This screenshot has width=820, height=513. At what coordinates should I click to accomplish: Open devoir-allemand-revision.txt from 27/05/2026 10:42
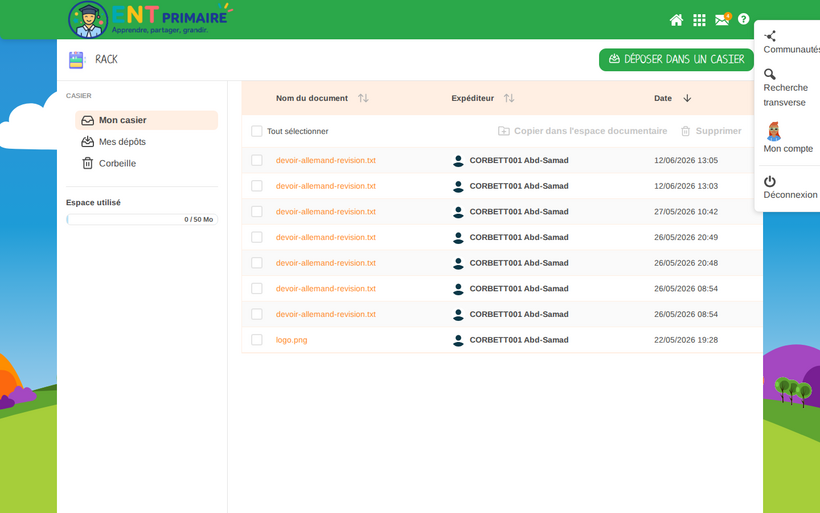coord(326,212)
